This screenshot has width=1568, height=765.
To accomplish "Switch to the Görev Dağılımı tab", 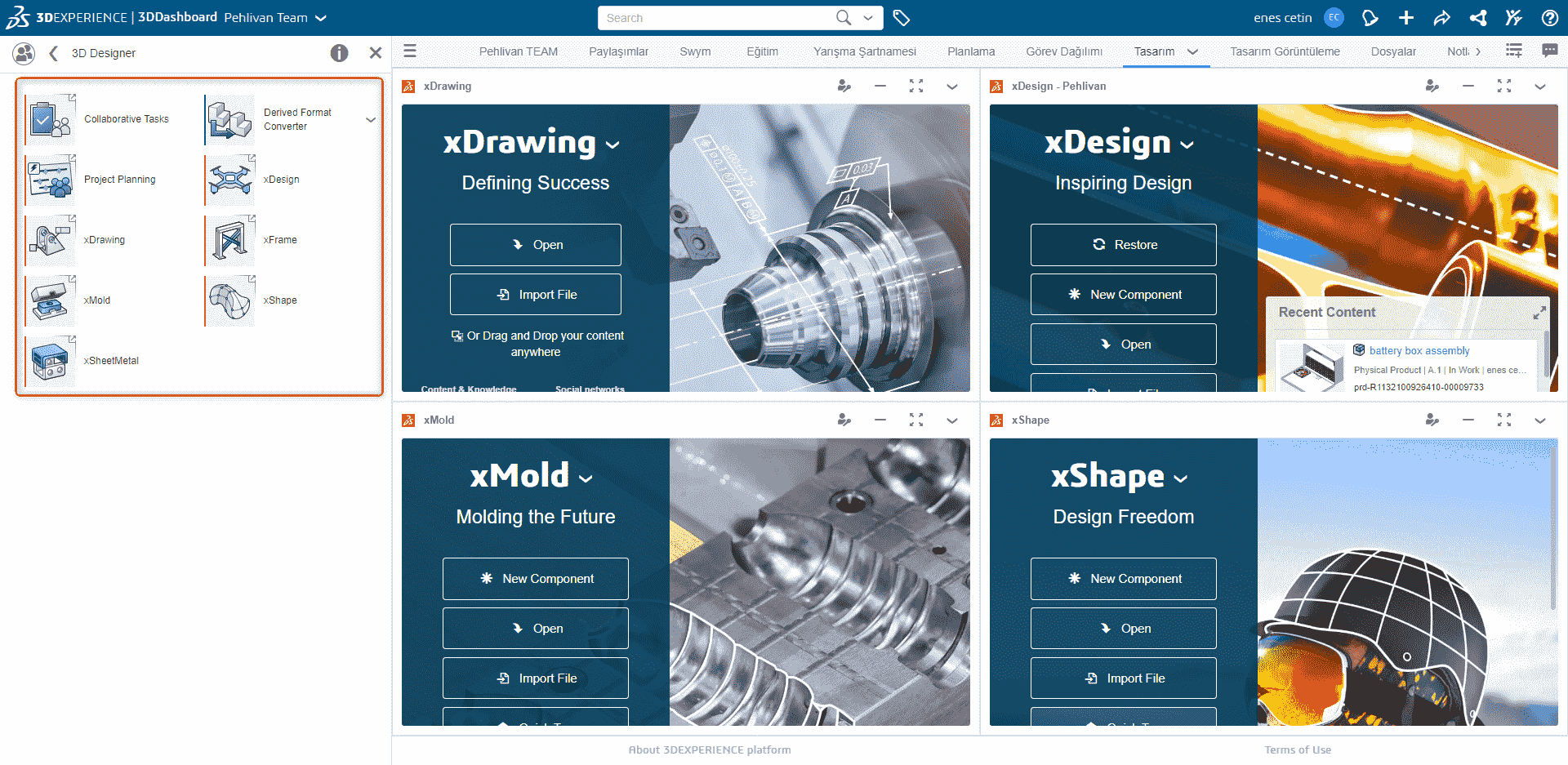I will (1064, 51).
